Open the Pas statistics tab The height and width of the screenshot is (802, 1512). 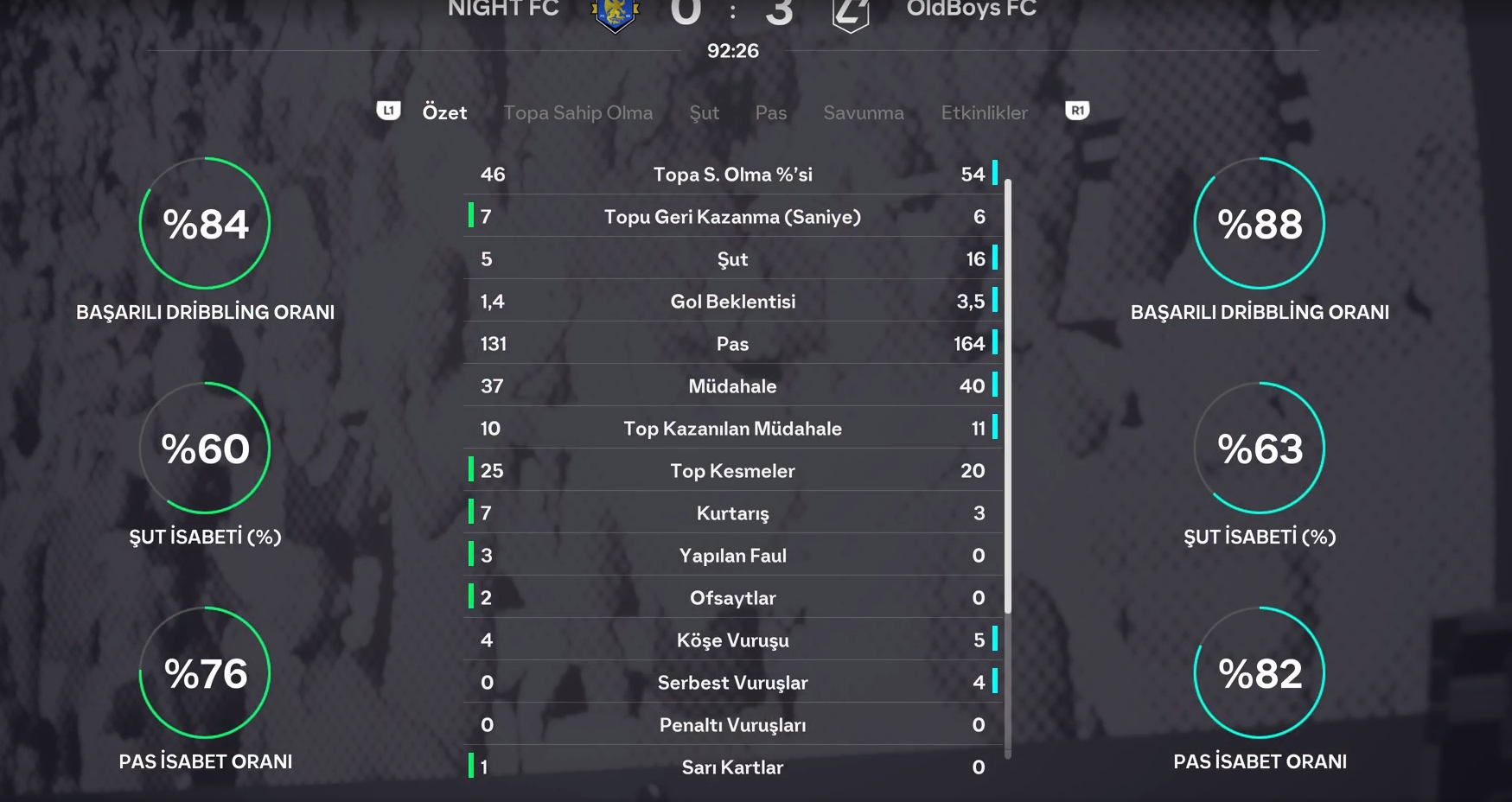click(x=770, y=112)
